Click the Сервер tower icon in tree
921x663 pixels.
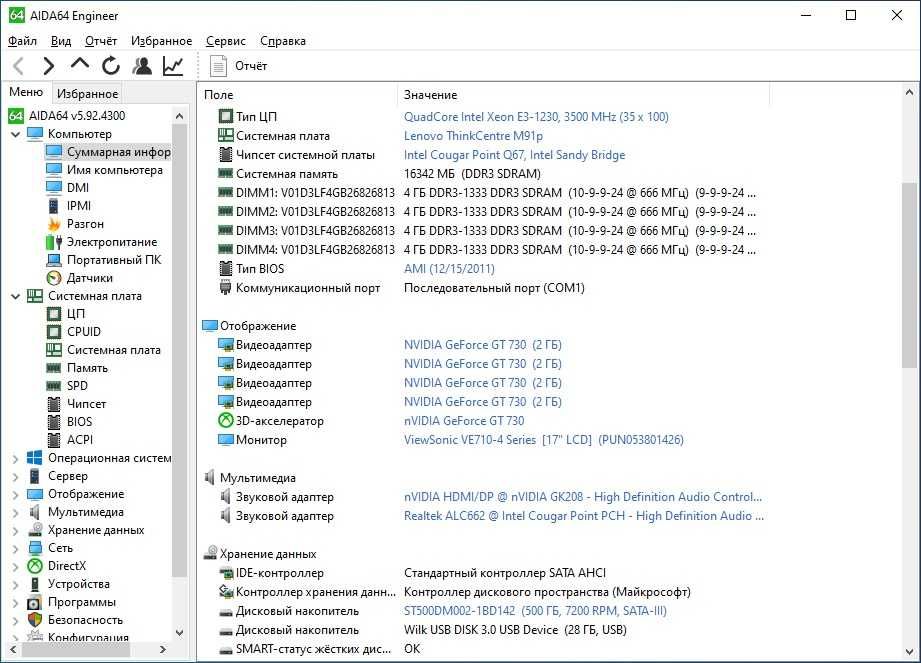point(35,476)
